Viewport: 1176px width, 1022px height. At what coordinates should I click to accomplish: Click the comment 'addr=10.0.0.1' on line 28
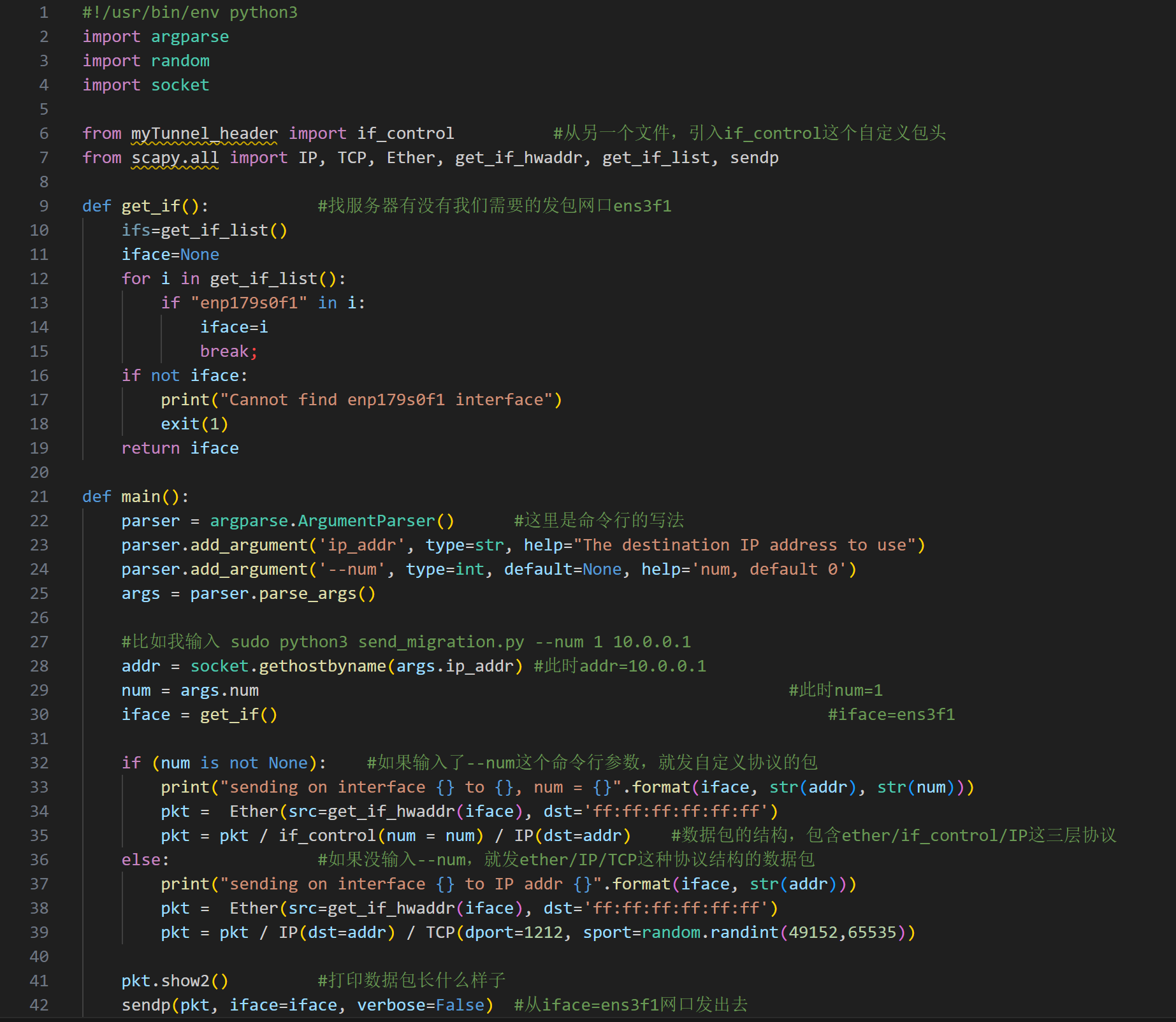[620, 666]
